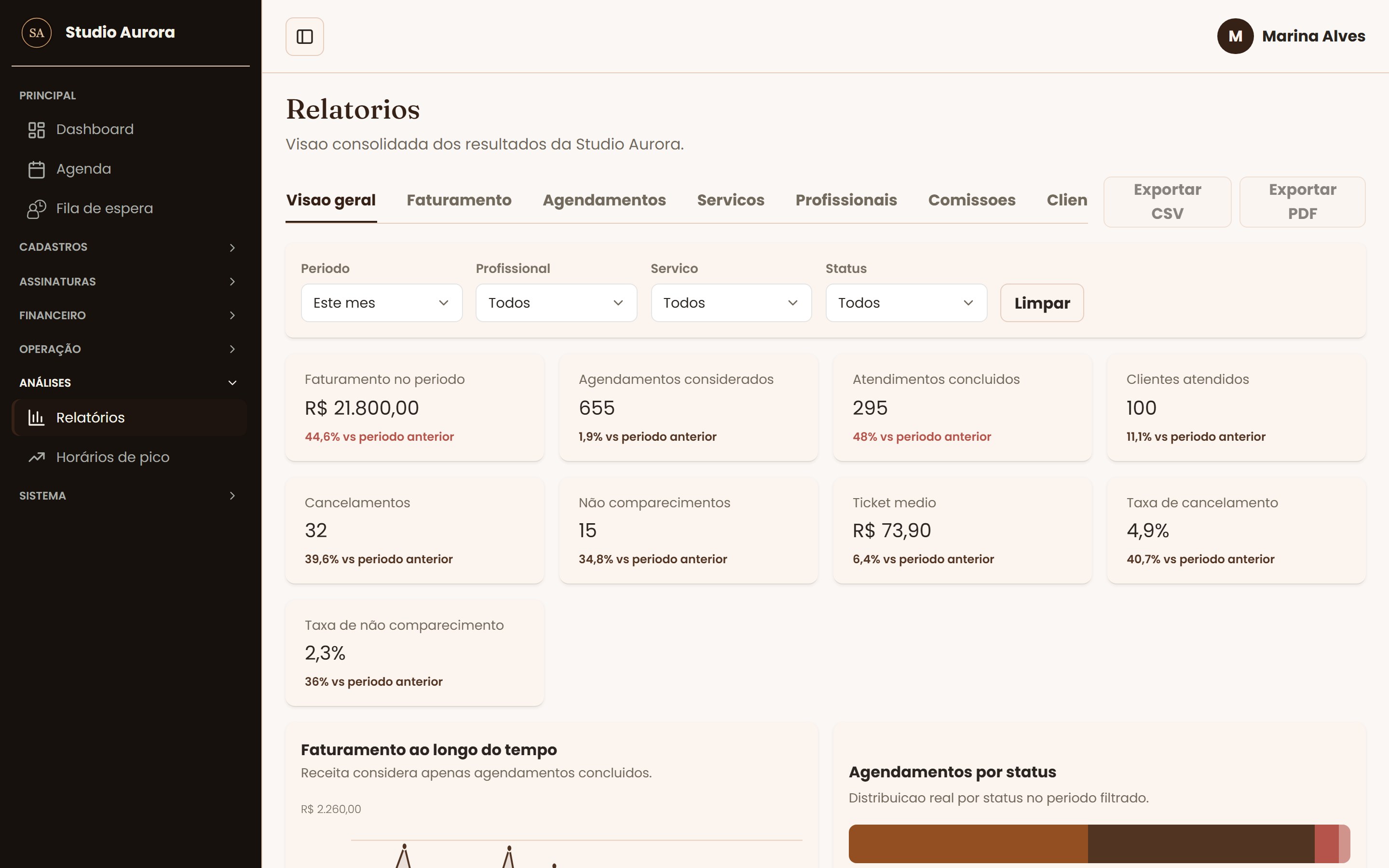The height and width of the screenshot is (868, 1389).
Task: Select the Visao geral tab
Action: click(331, 200)
